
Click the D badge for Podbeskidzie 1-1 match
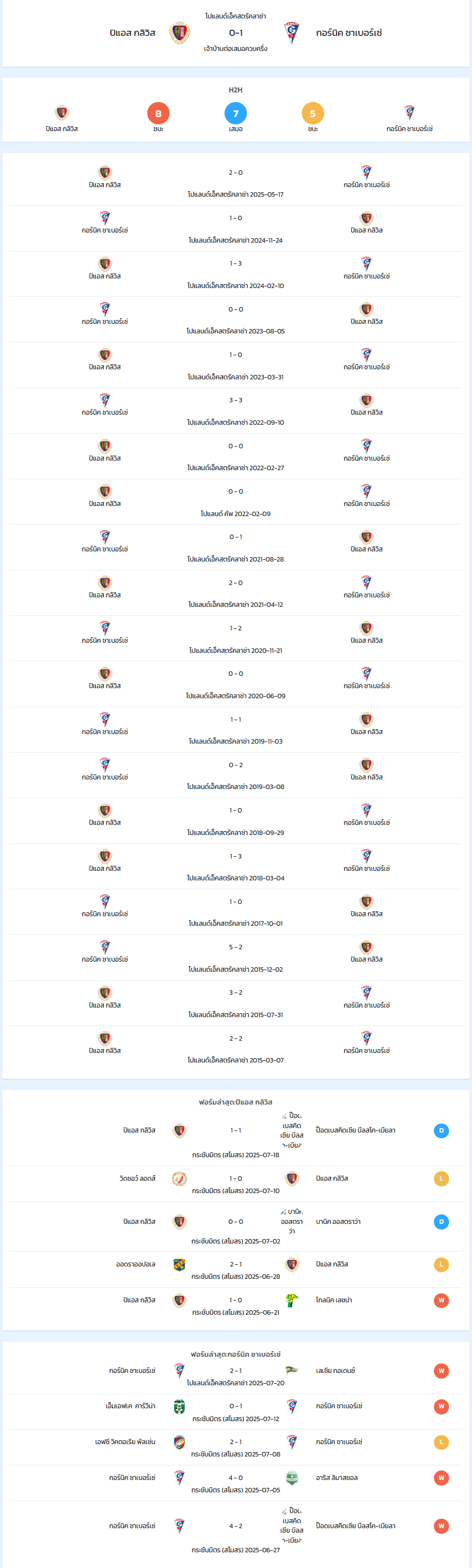(442, 1130)
